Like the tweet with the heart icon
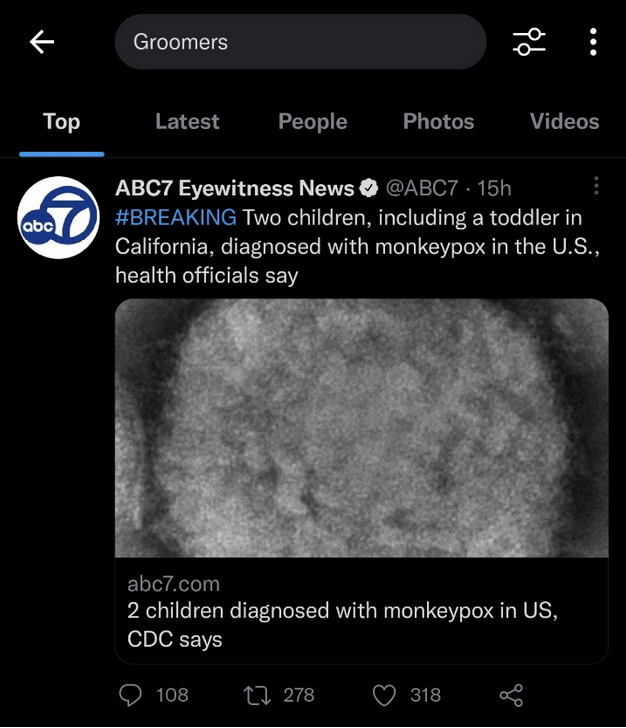 click(384, 696)
